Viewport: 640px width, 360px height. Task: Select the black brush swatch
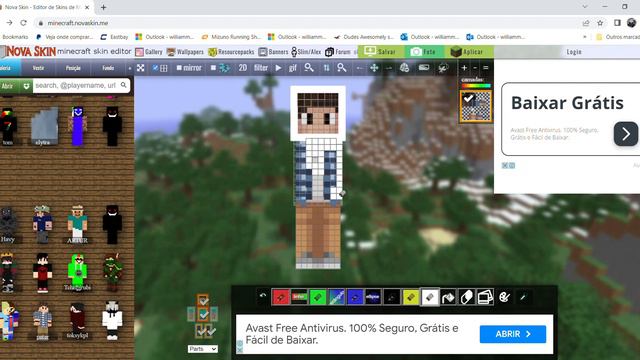[x=392, y=297]
